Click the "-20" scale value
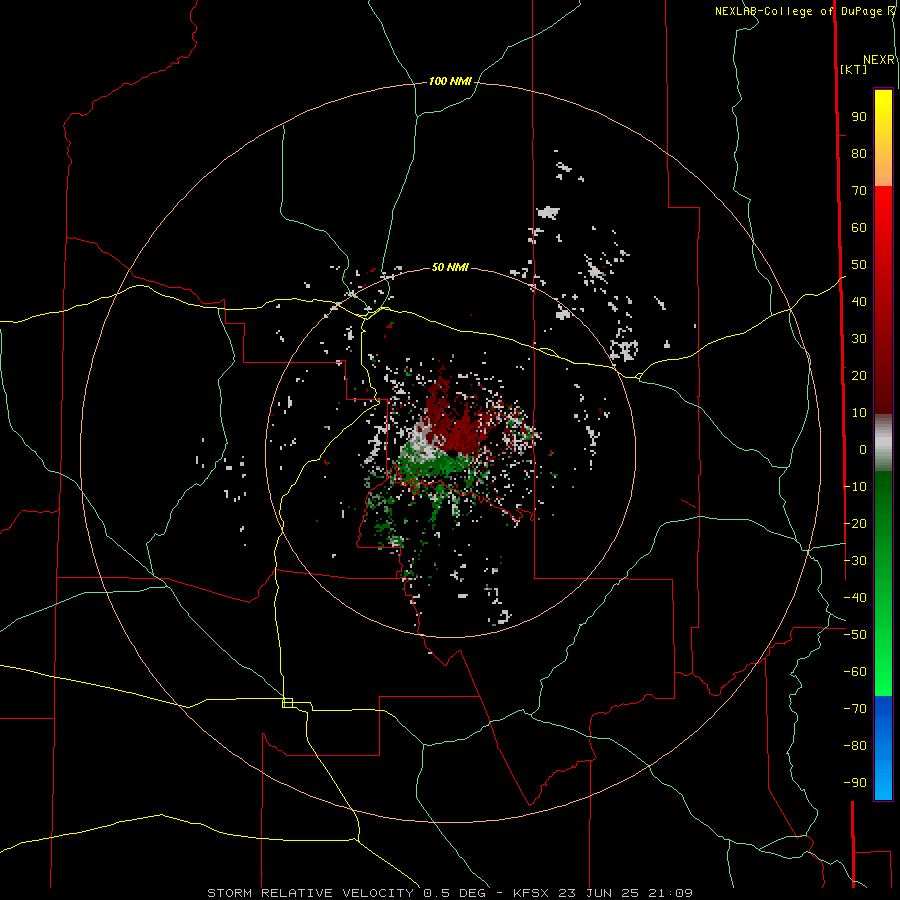The image size is (900, 900). pyautogui.click(x=855, y=524)
